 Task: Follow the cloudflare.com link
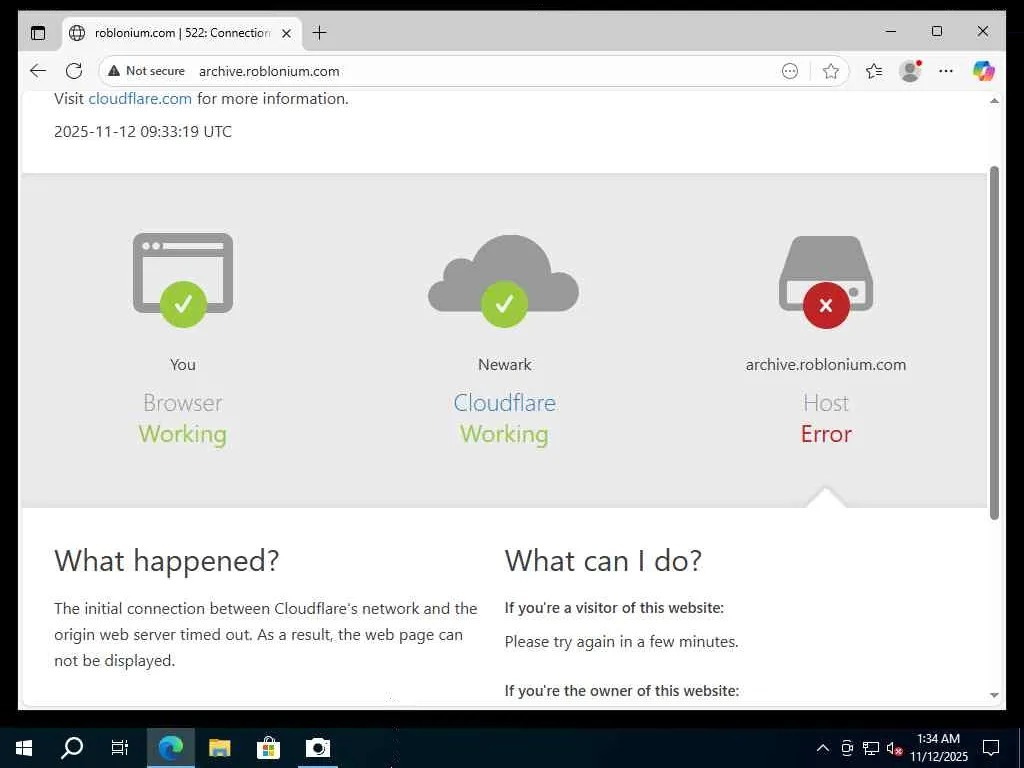pos(140,99)
